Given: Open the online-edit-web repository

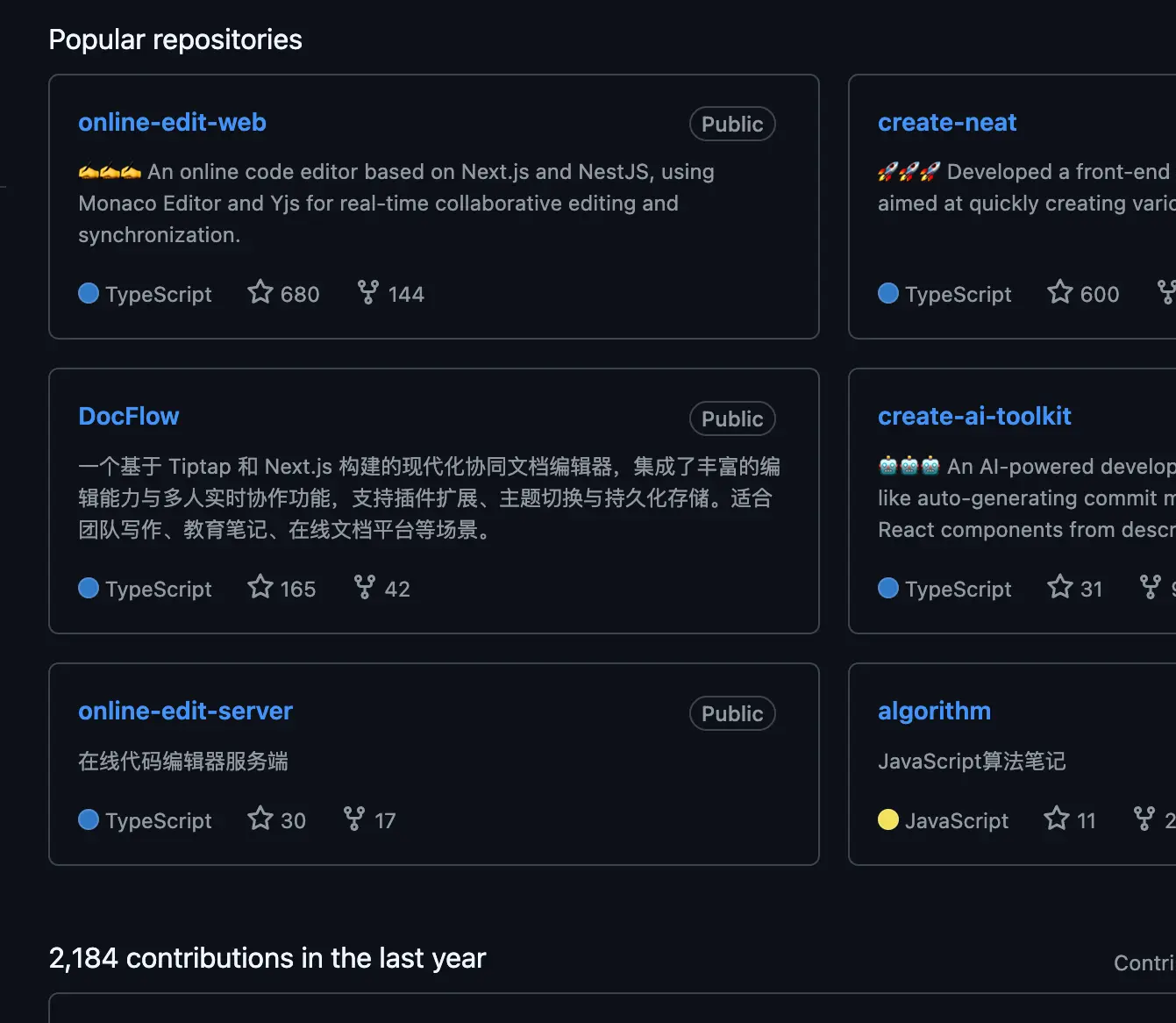Looking at the screenshot, I should pyautogui.click(x=172, y=123).
